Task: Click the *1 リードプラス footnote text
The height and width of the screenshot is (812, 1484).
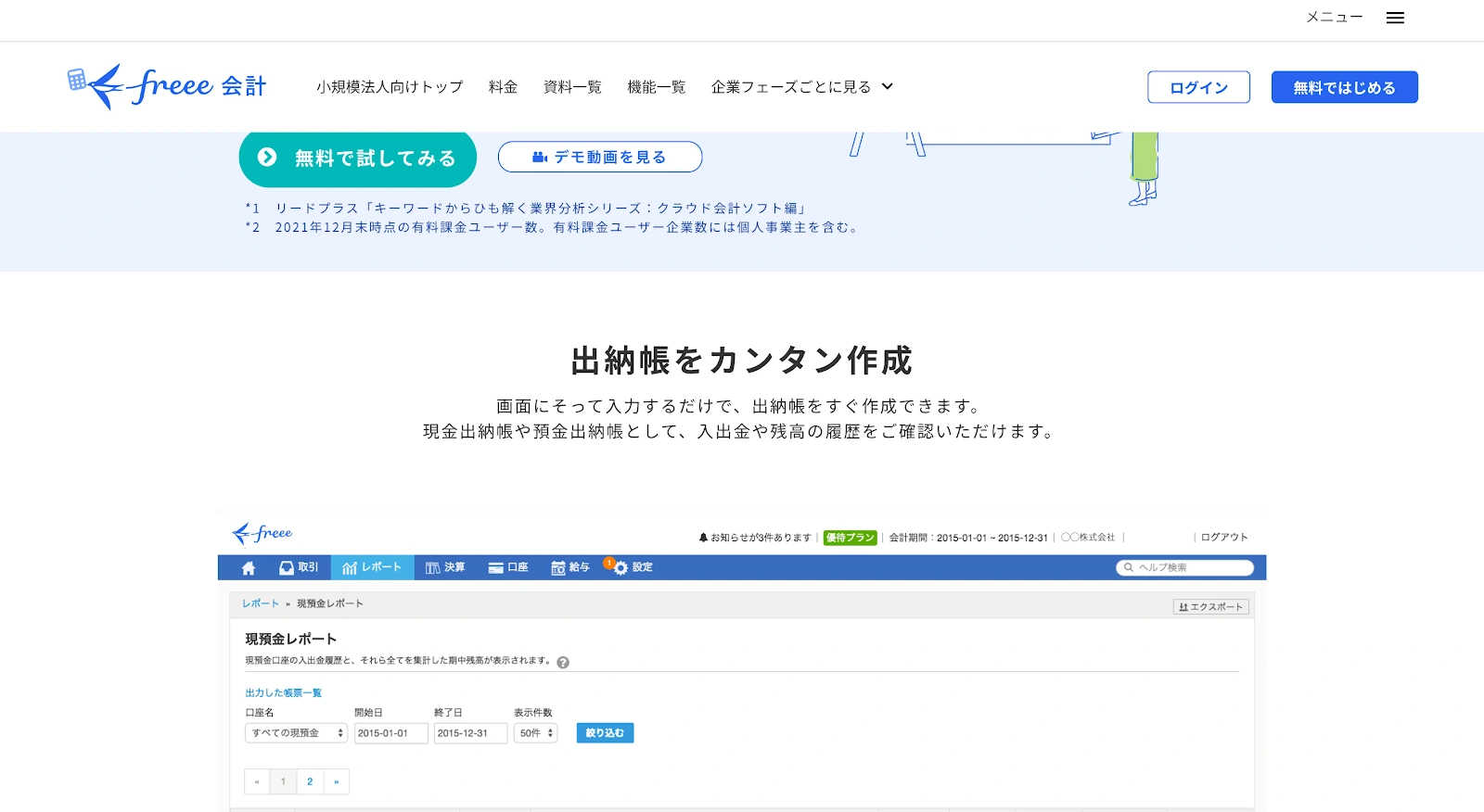Action: tap(526, 209)
